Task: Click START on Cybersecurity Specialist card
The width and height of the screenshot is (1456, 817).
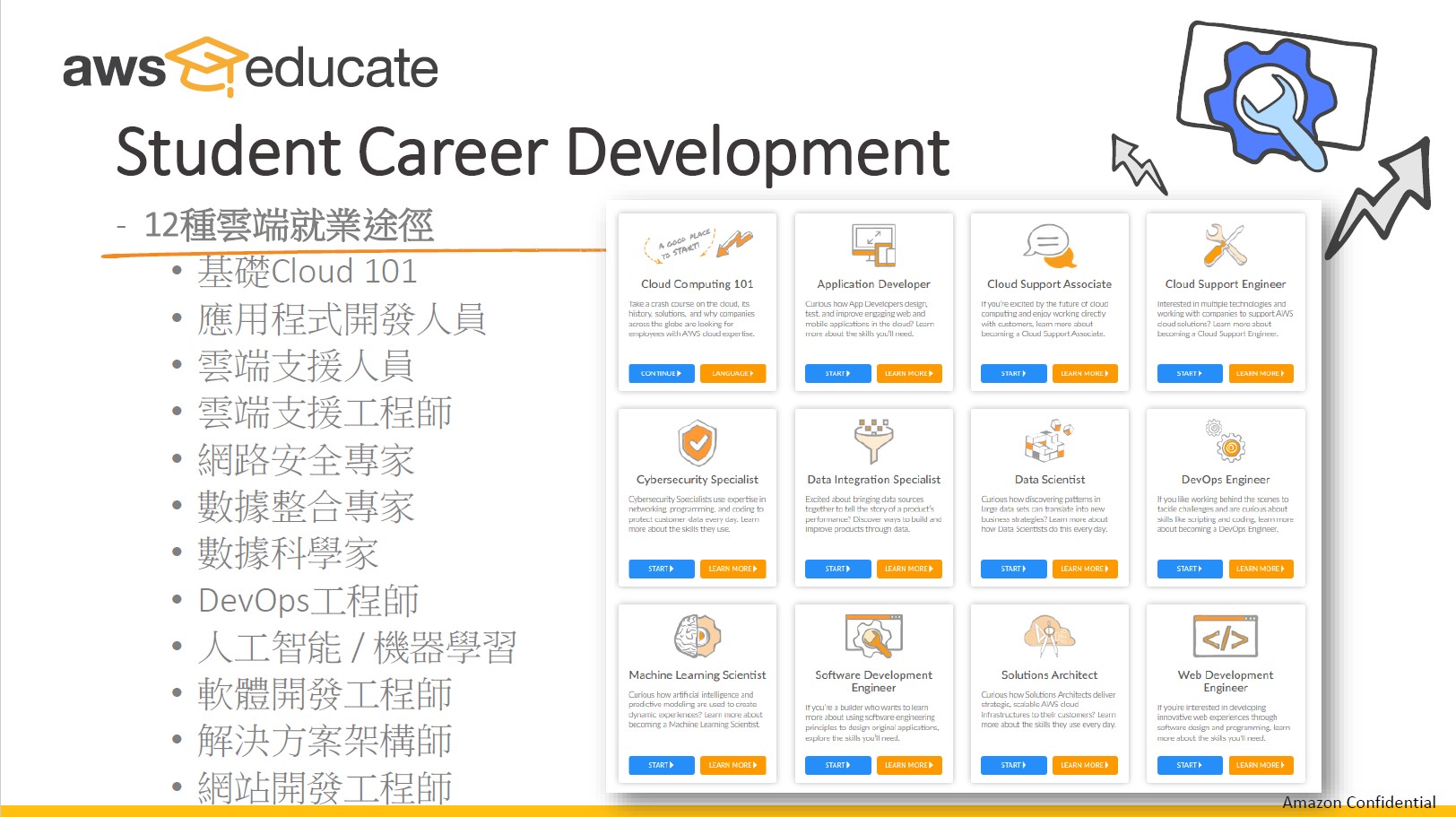Action: tap(662, 569)
